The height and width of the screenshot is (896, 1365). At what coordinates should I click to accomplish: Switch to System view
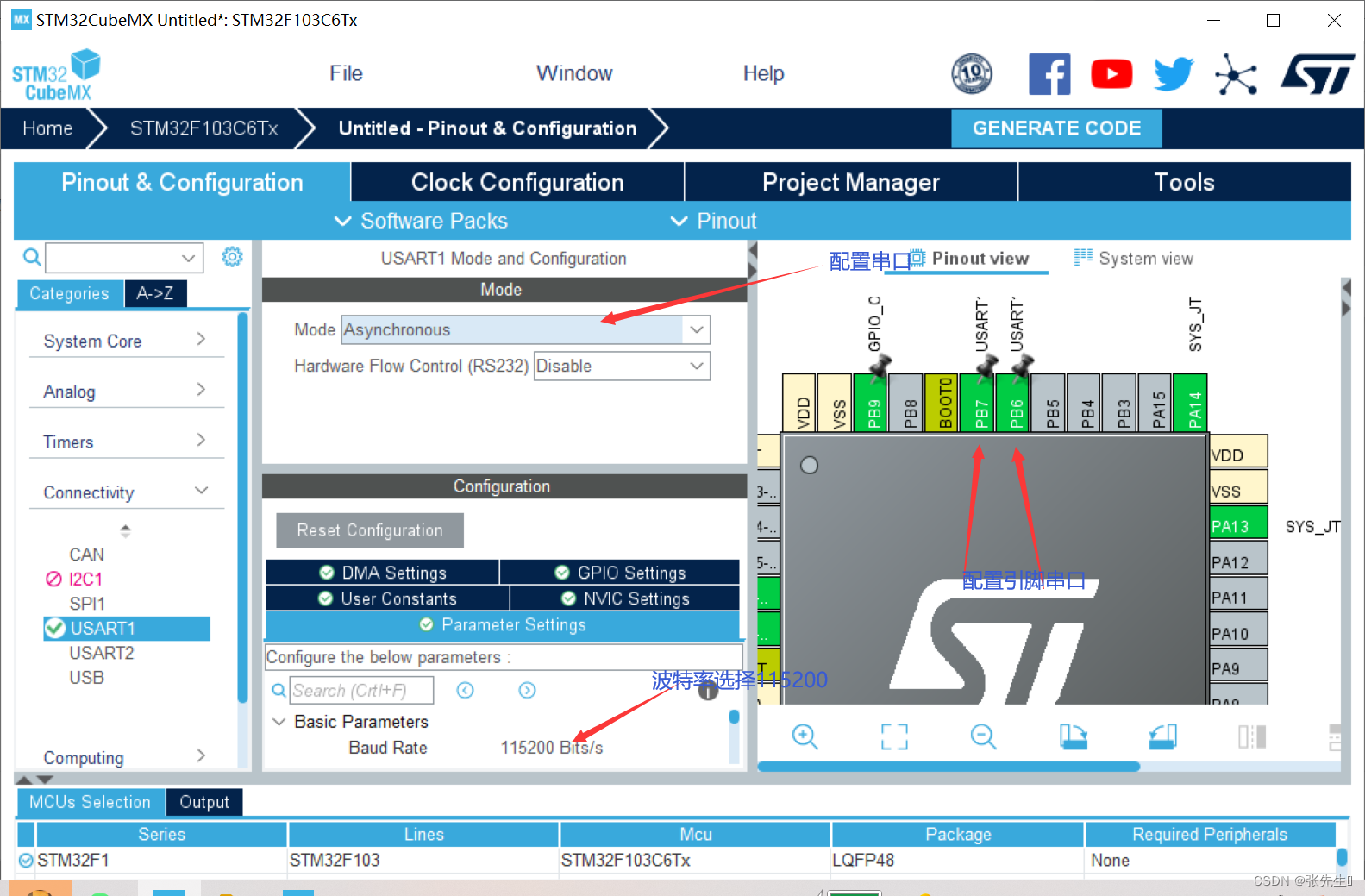pyautogui.click(x=1133, y=259)
